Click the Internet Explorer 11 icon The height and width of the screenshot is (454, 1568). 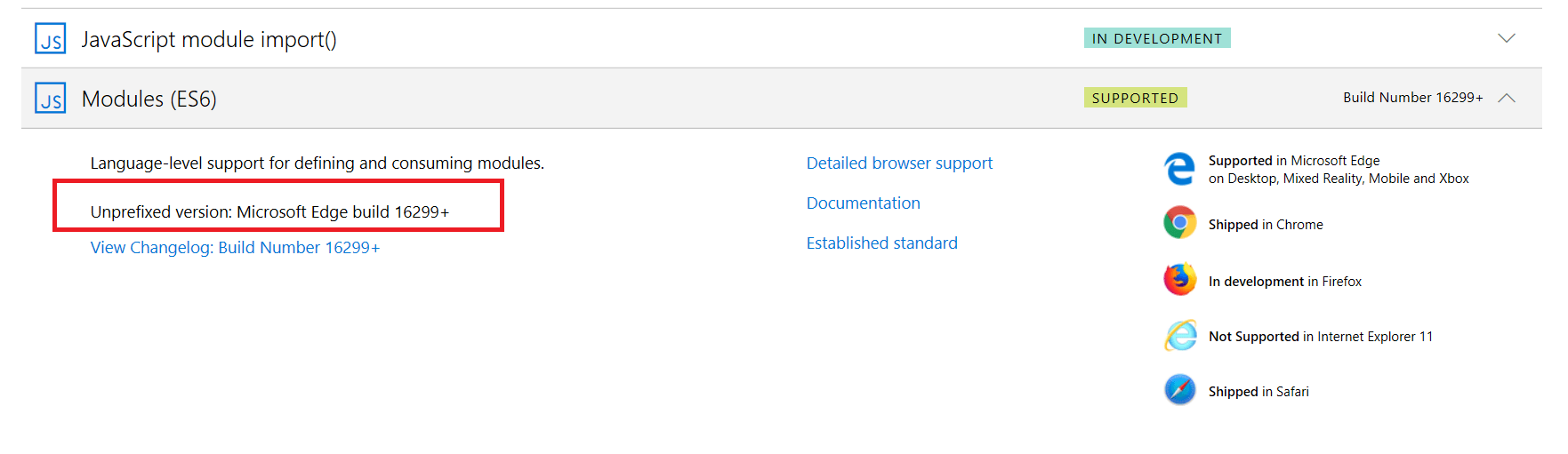click(1180, 336)
